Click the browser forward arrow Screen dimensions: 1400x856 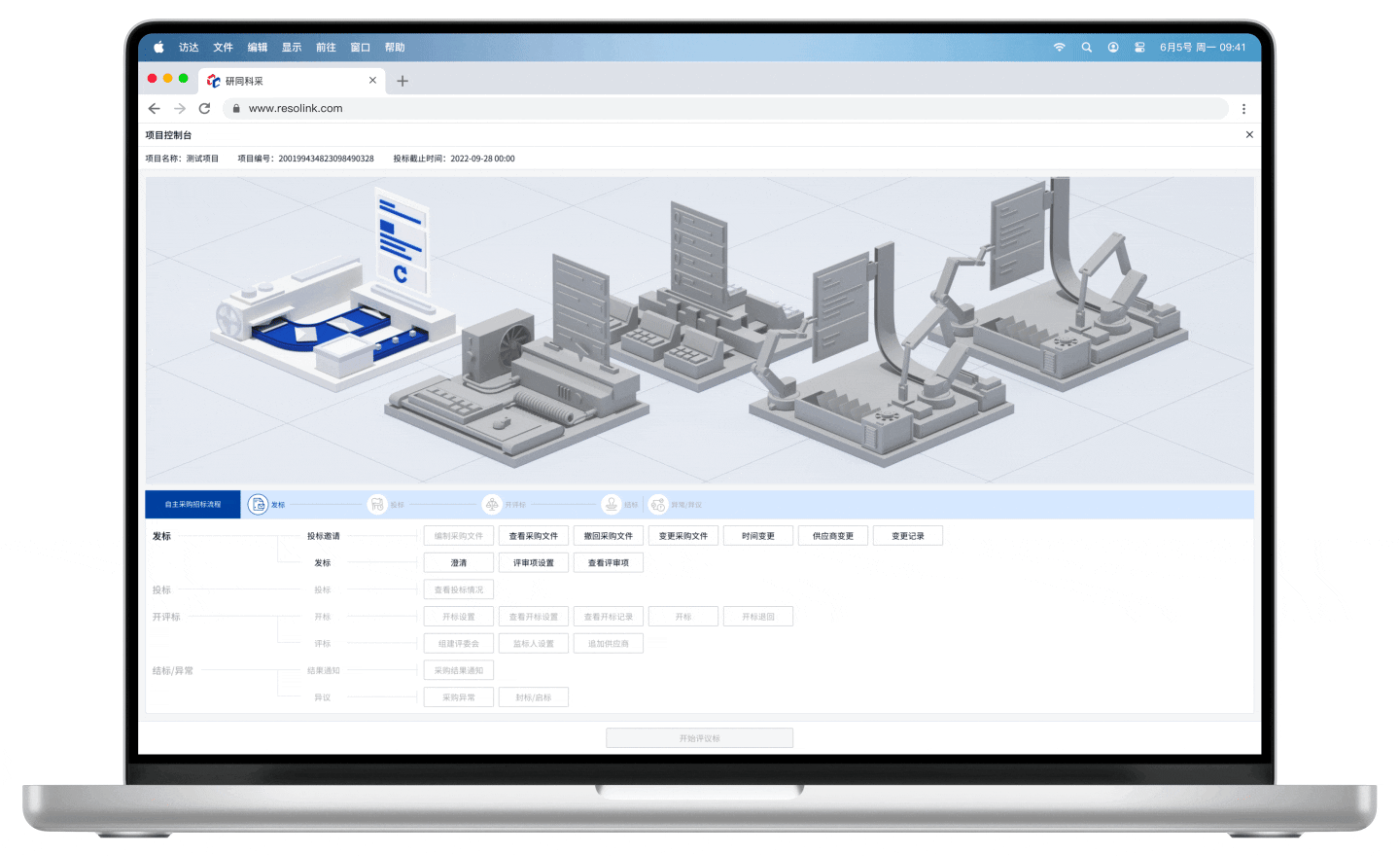180,109
